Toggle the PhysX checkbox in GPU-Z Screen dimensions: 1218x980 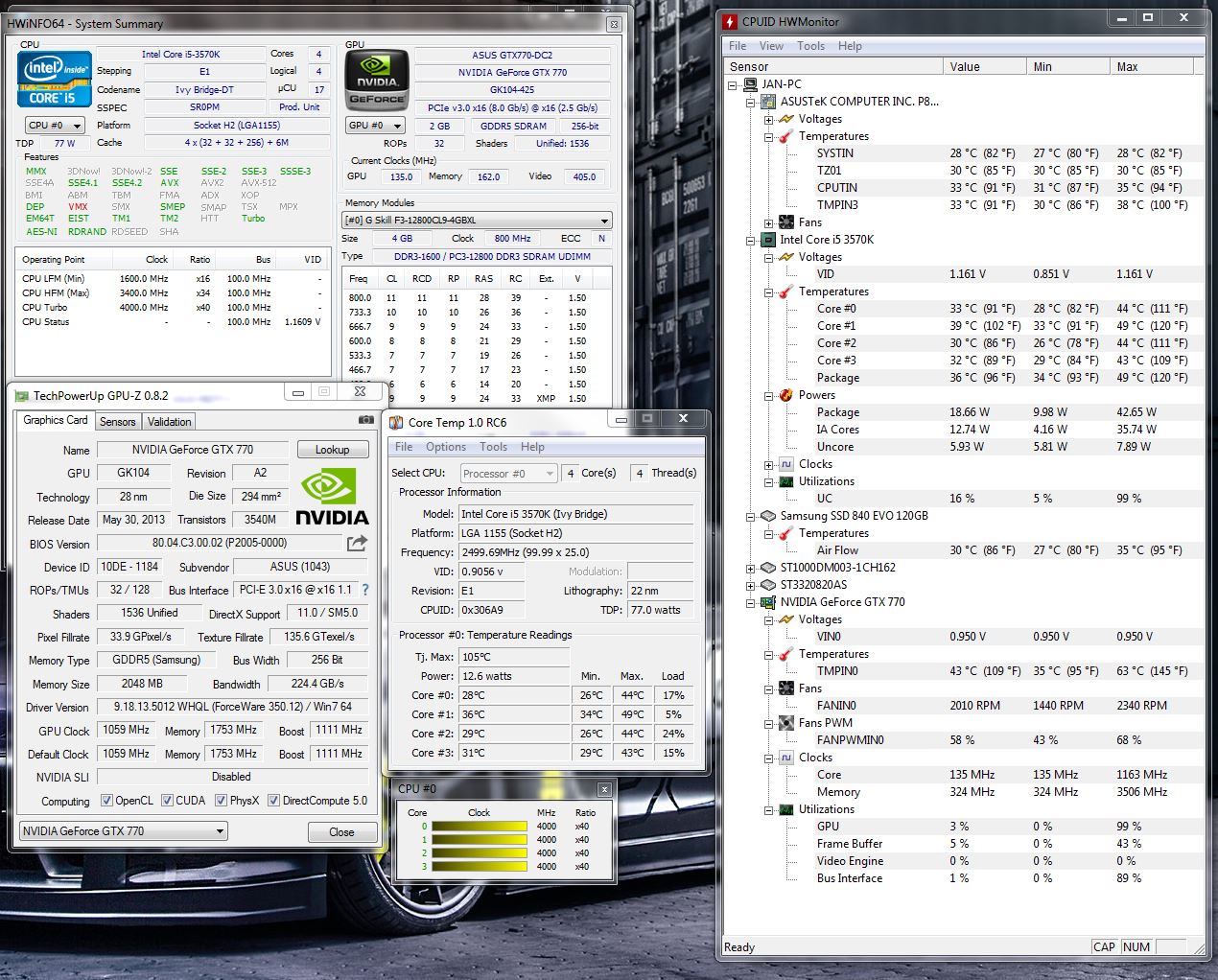221,801
